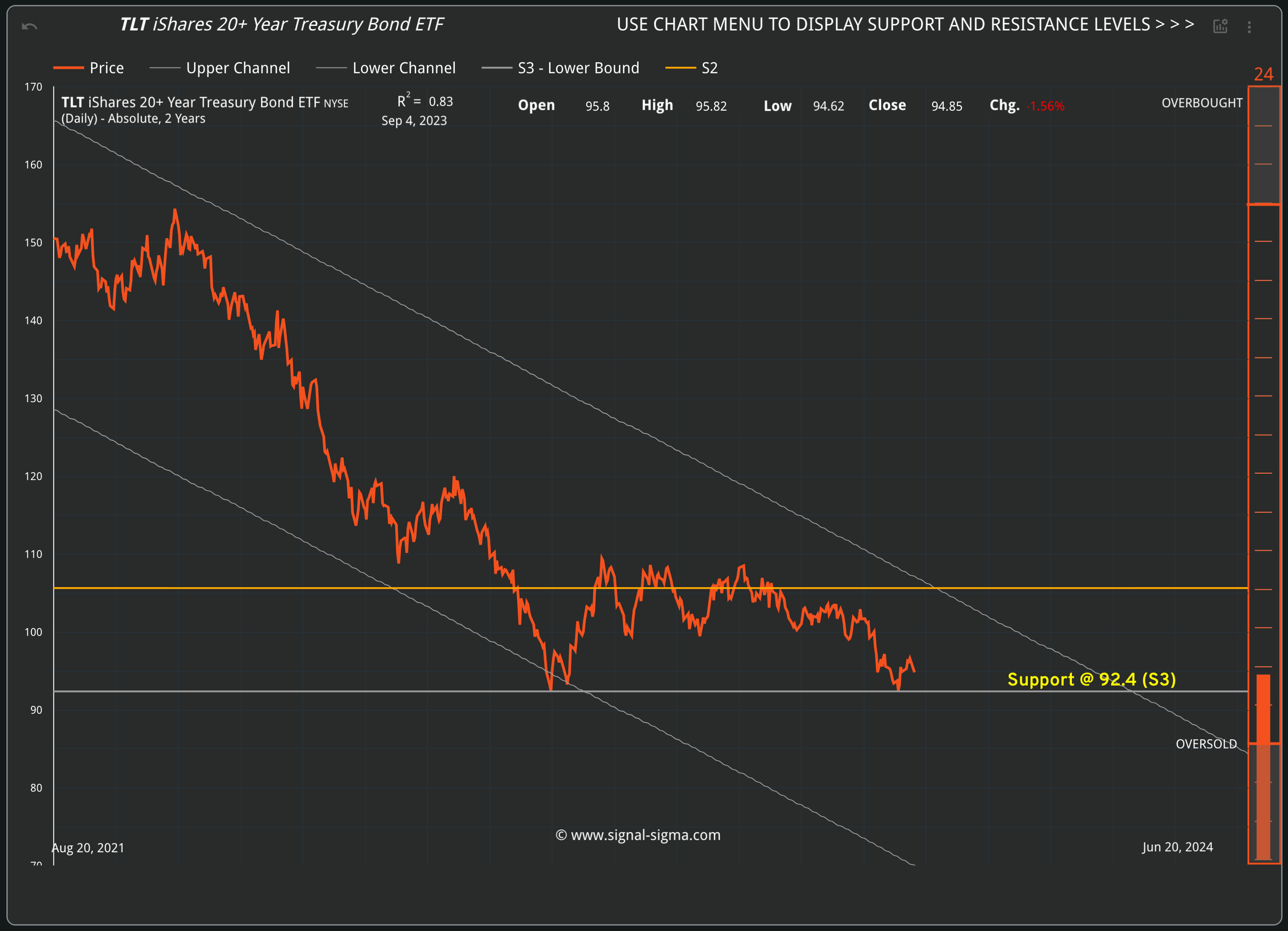
Task: Click the 80 y-axis label
Action: [36, 788]
